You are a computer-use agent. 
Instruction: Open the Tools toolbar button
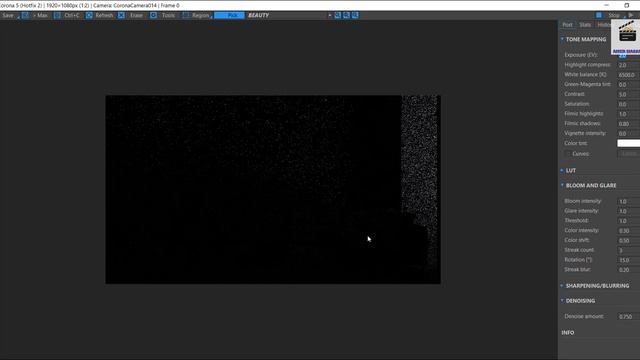tap(163, 16)
